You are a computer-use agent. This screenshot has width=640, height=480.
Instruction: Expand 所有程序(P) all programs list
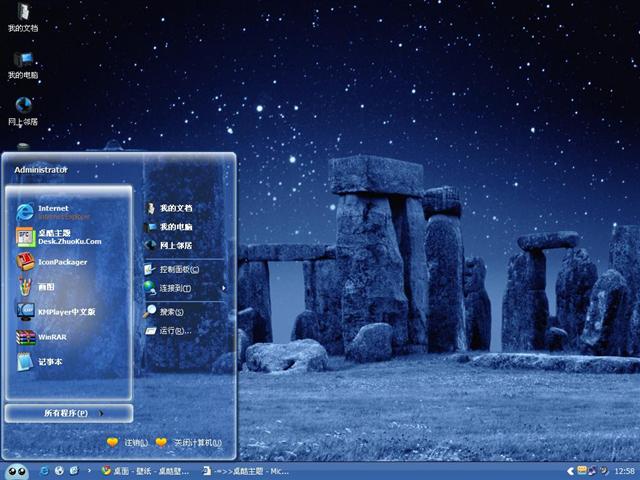69,413
